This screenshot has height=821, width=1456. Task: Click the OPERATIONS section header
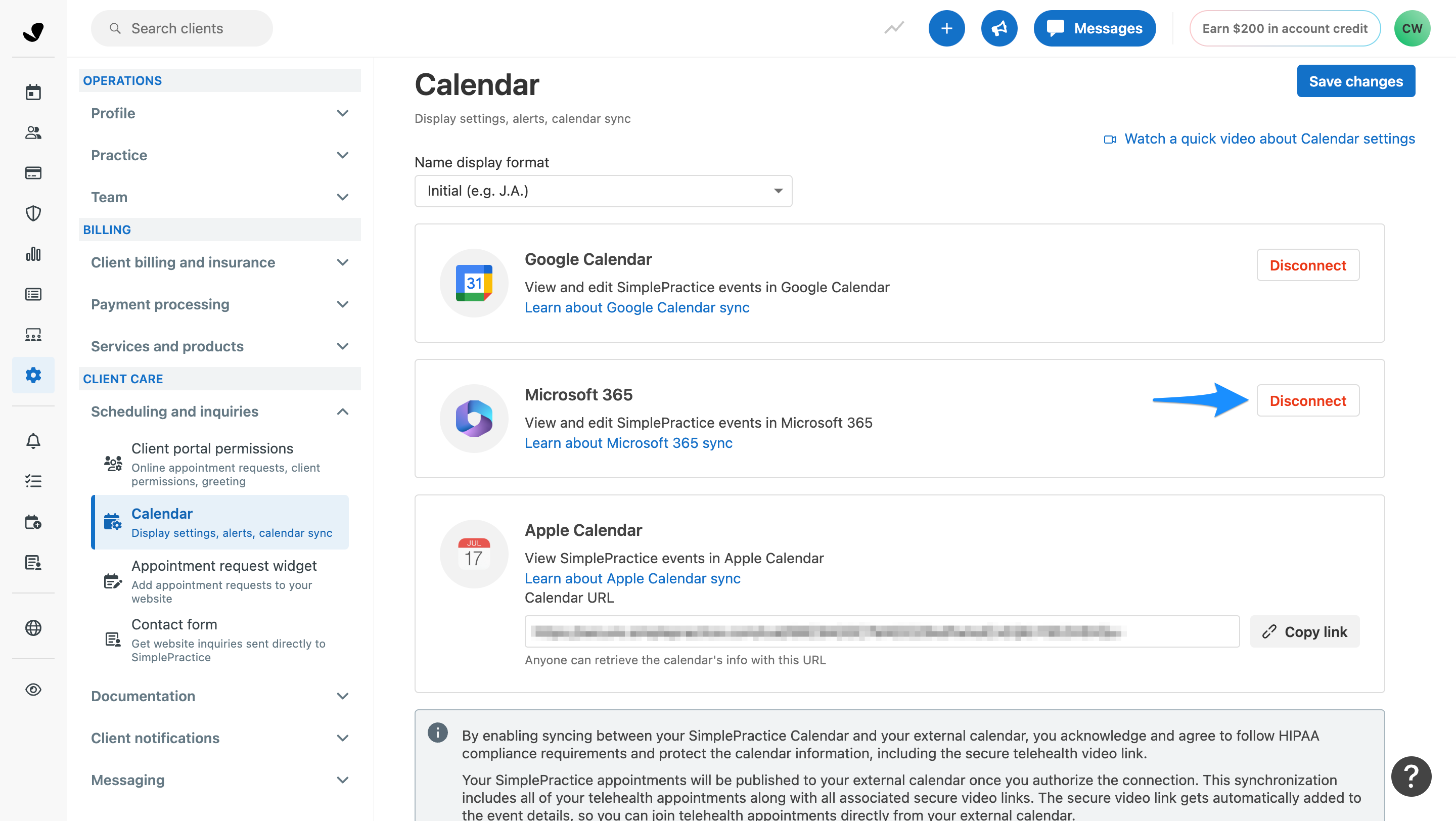click(x=219, y=80)
